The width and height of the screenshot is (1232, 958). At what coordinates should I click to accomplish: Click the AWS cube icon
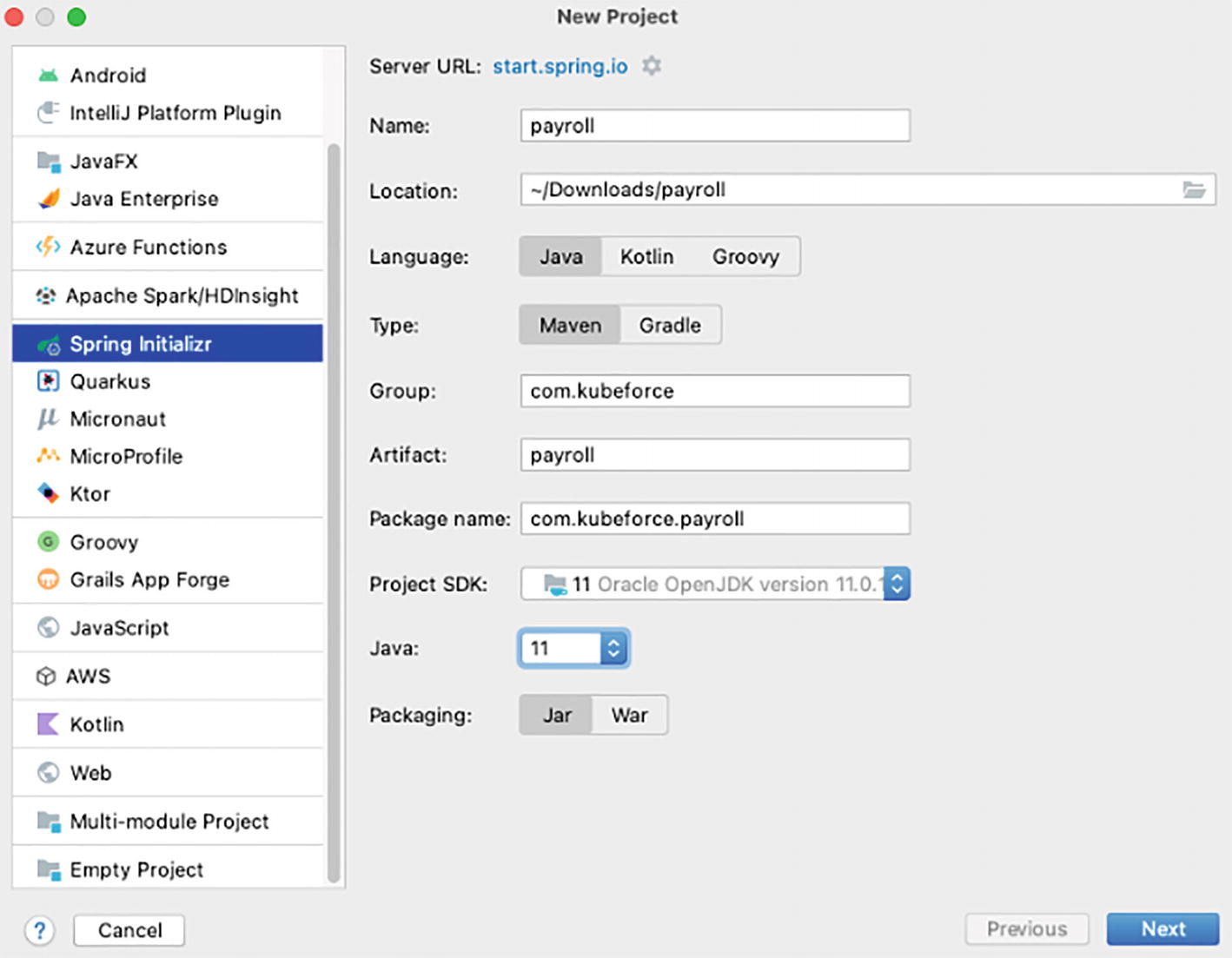[46, 677]
